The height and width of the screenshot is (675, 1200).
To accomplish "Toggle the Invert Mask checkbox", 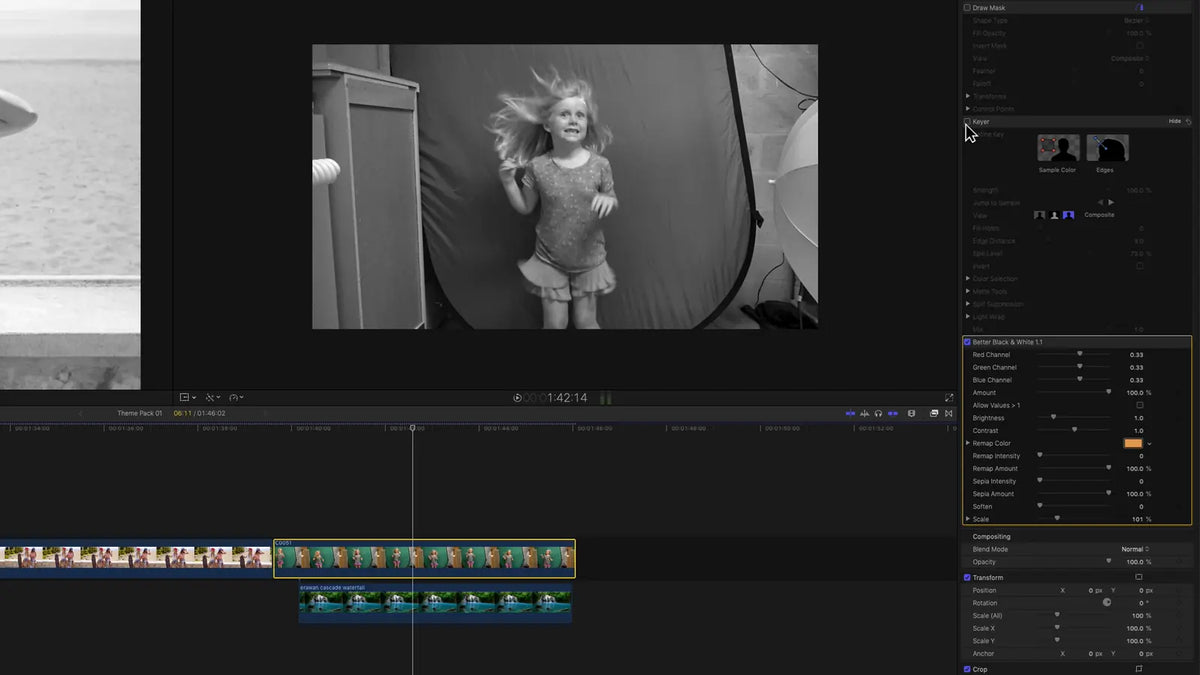I will click(1139, 45).
